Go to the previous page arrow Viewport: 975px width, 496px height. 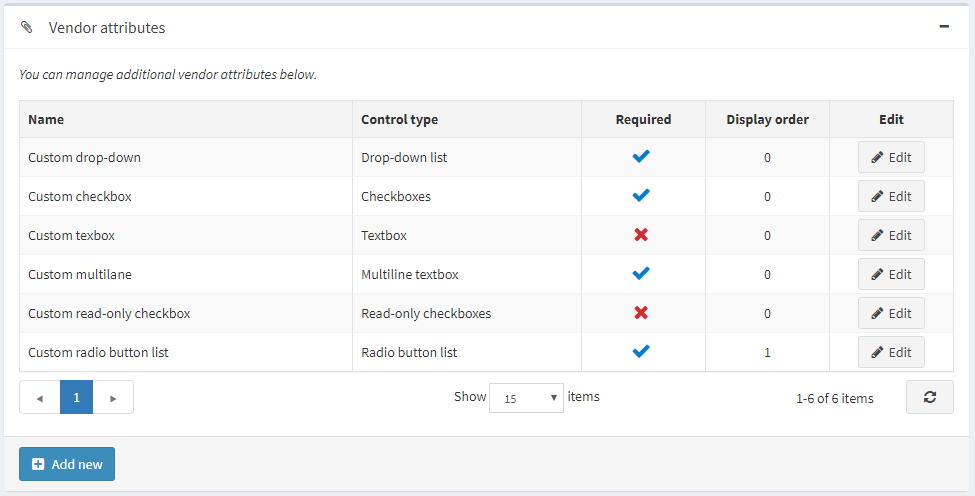pos(40,398)
